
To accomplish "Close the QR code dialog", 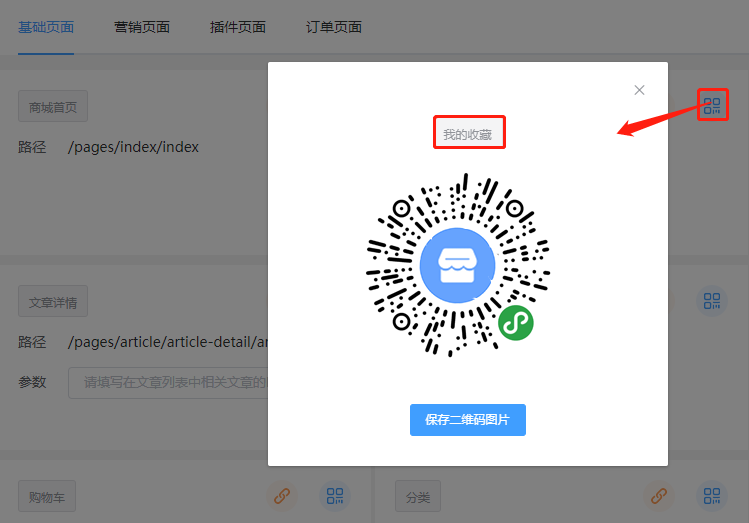I will pyautogui.click(x=639, y=90).
